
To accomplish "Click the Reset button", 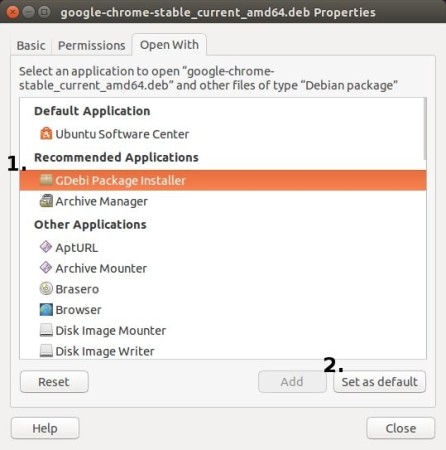I will 54,382.
